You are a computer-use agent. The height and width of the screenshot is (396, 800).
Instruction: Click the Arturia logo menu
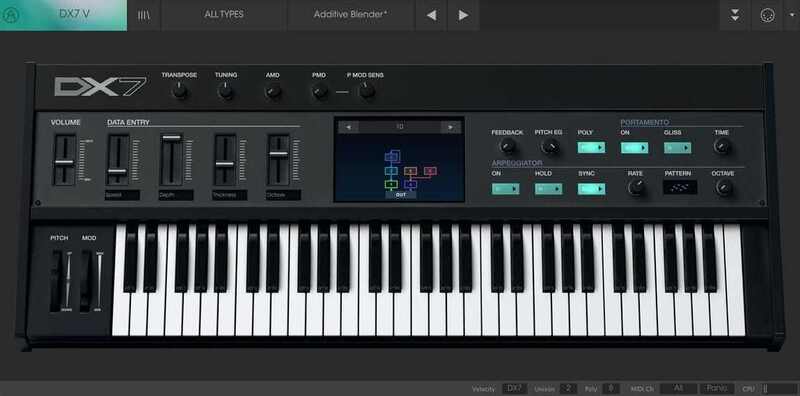click(x=10, y=15)
